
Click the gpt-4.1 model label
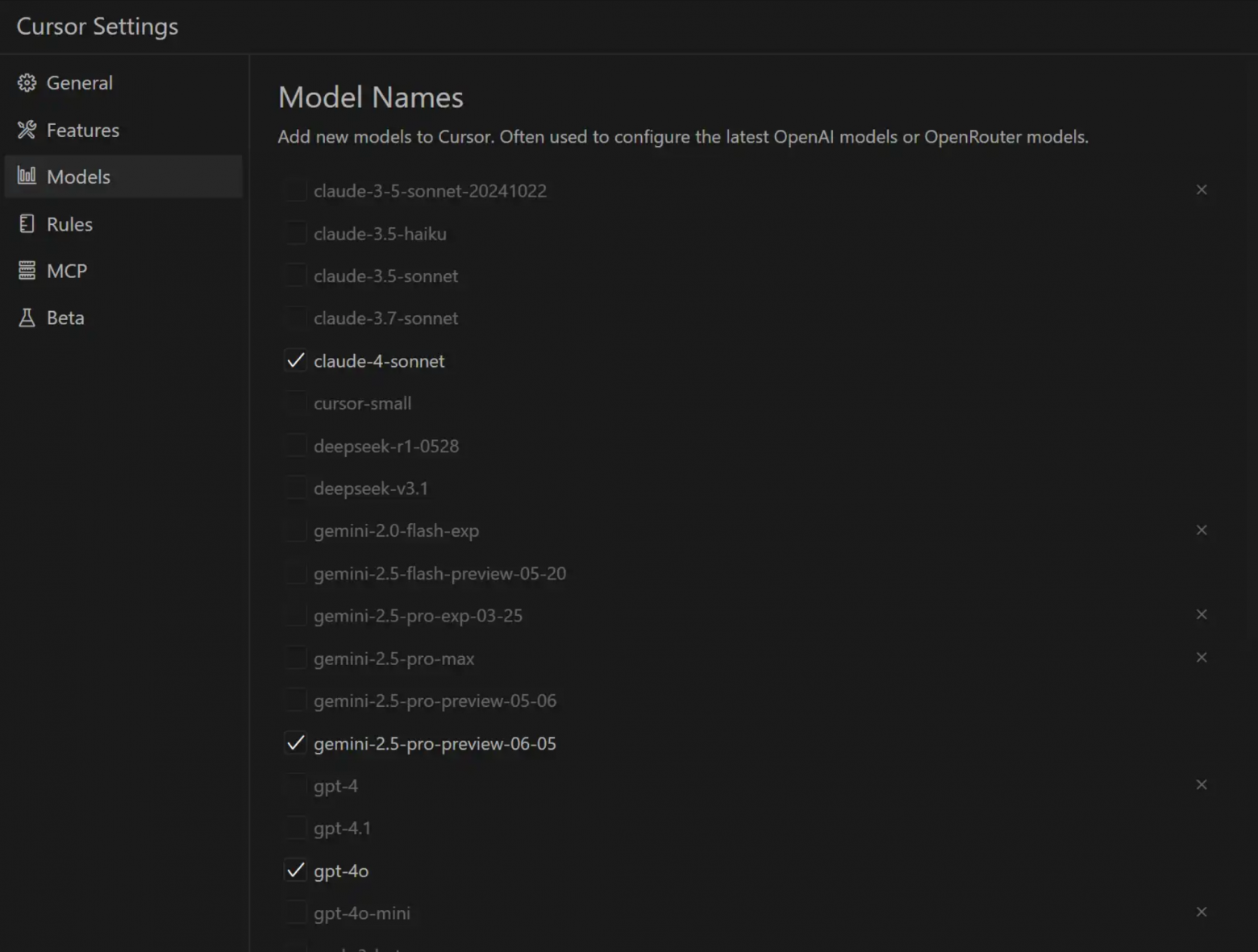[342, 828]
